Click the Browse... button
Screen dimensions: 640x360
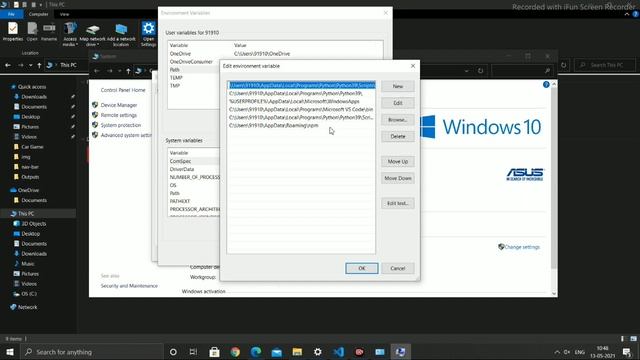click(398, 120)
